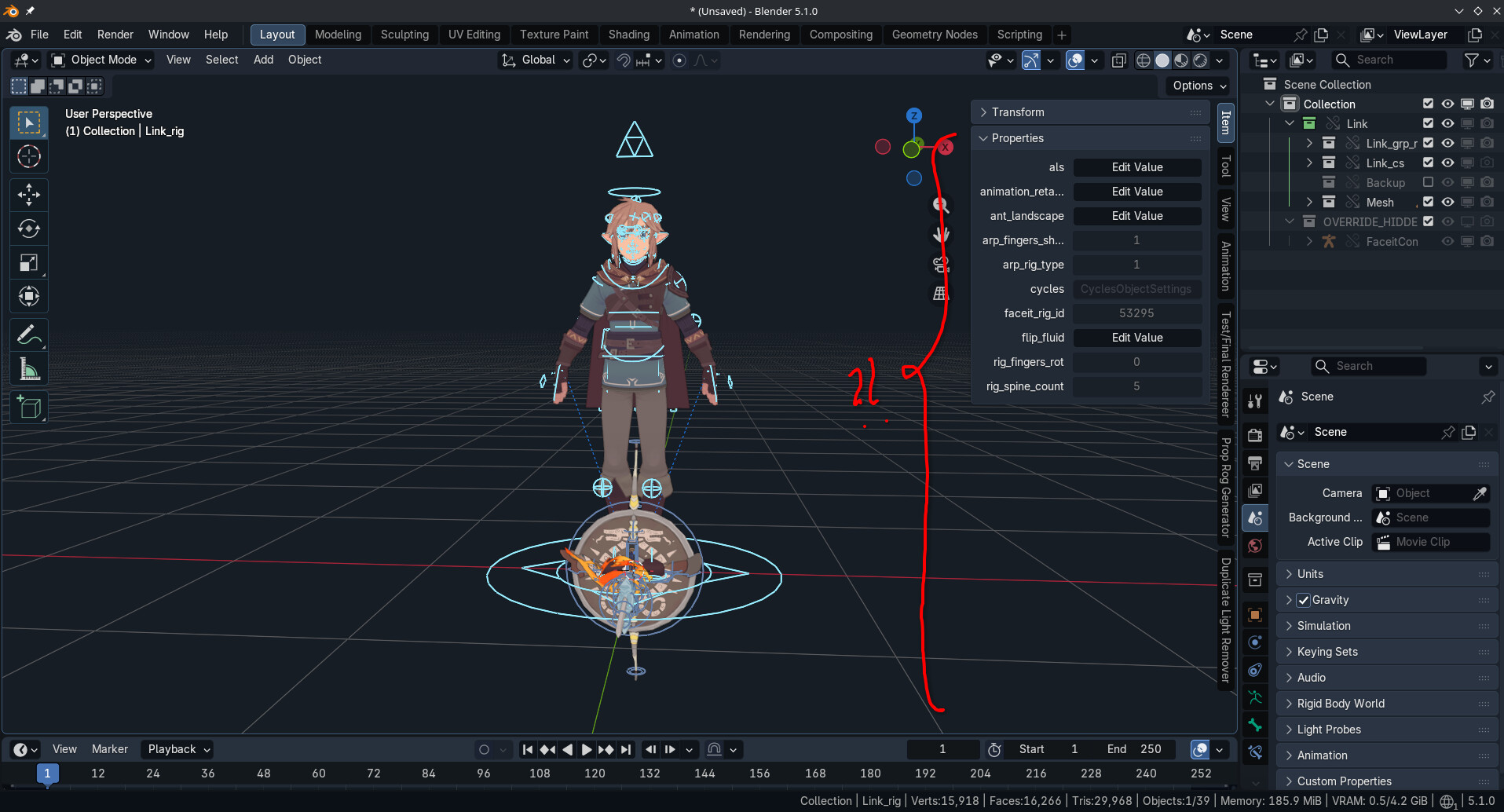Uncheck the Gravity checkbox
The height and width of the screenshot is (812, 1504).
pyautogui.click(x=1304, y=600)
